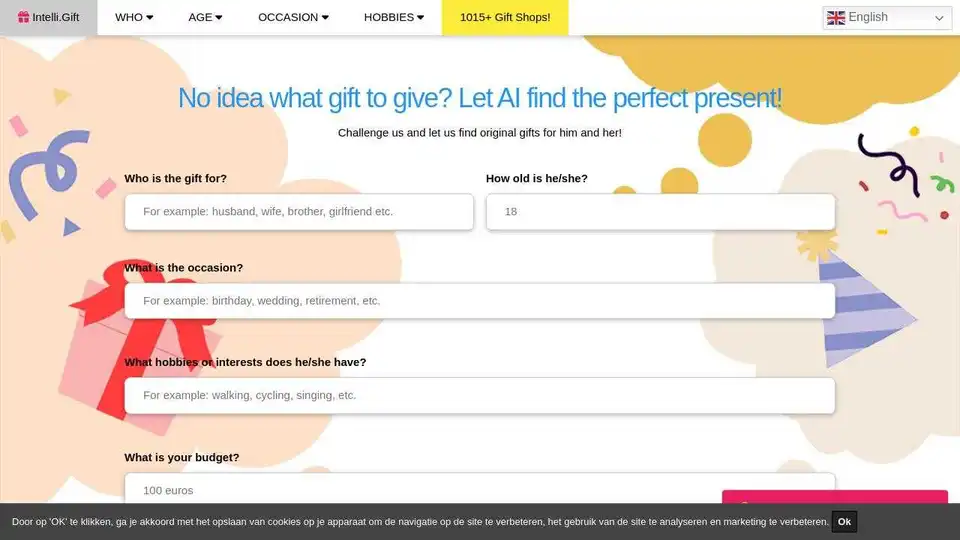Image resolution: width=960 pixels, height=540 pixels.
Task: Click the UK flag icon in language selector
Action: point(836,18)
